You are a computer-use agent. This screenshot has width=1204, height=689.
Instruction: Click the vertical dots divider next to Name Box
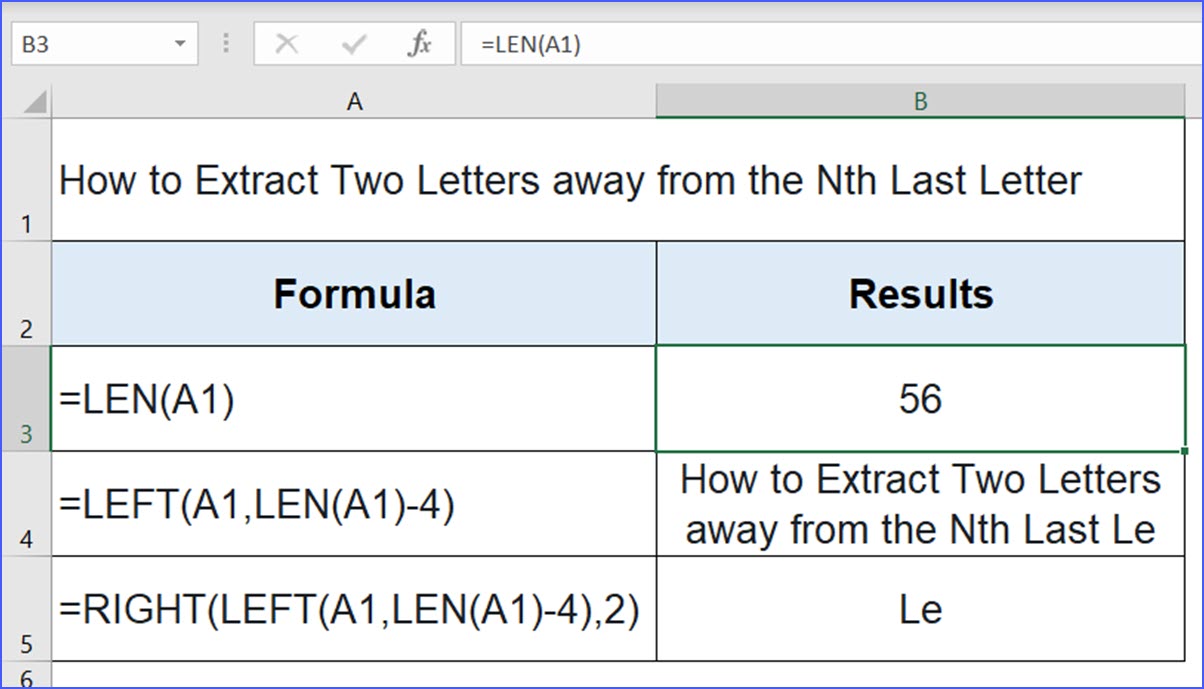(225, 43)
